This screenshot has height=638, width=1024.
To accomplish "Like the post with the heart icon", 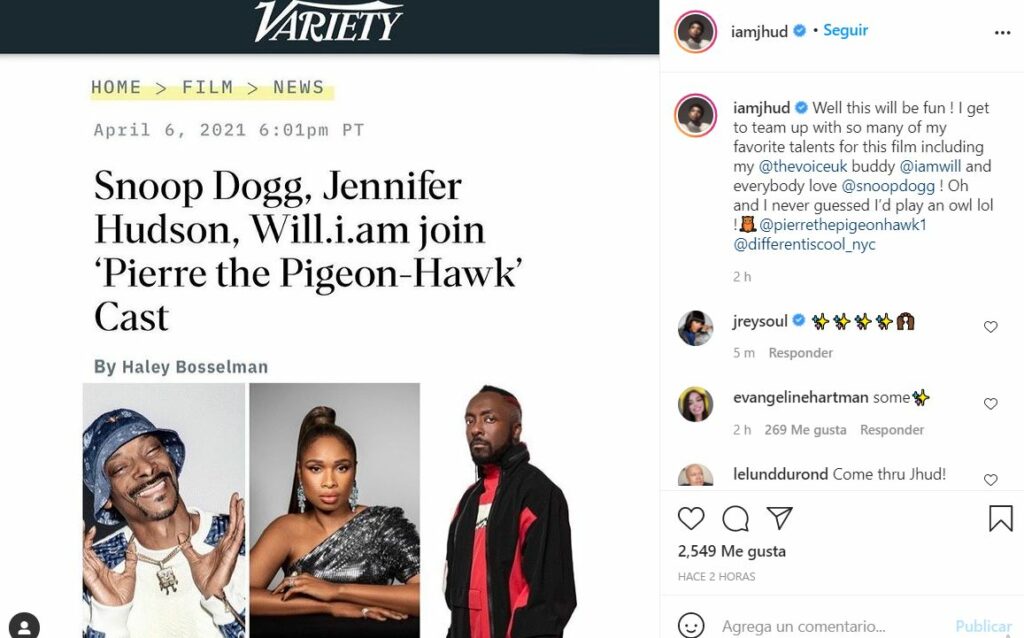I will (691, 518).
